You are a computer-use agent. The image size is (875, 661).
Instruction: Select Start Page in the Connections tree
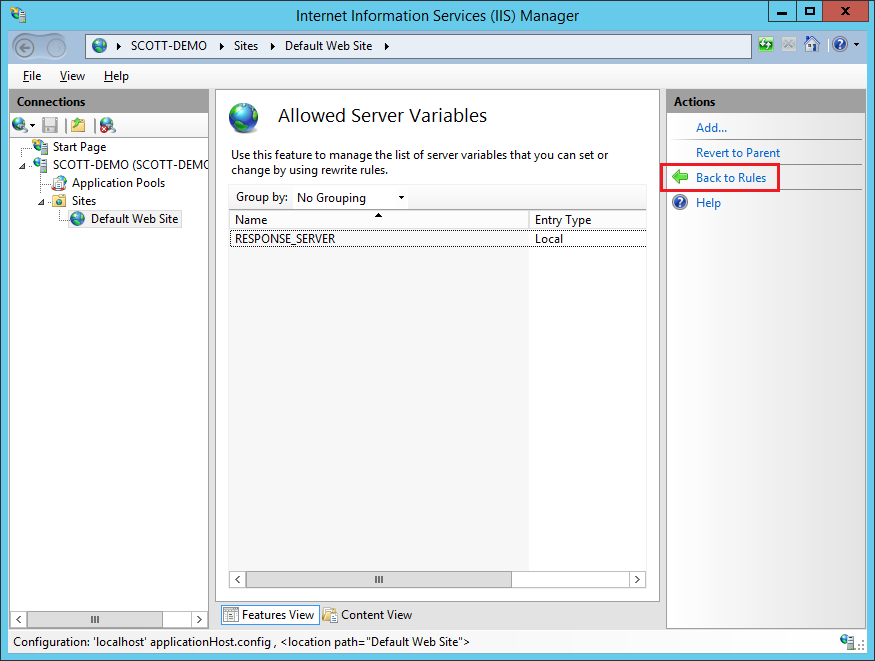coord(79,147)
